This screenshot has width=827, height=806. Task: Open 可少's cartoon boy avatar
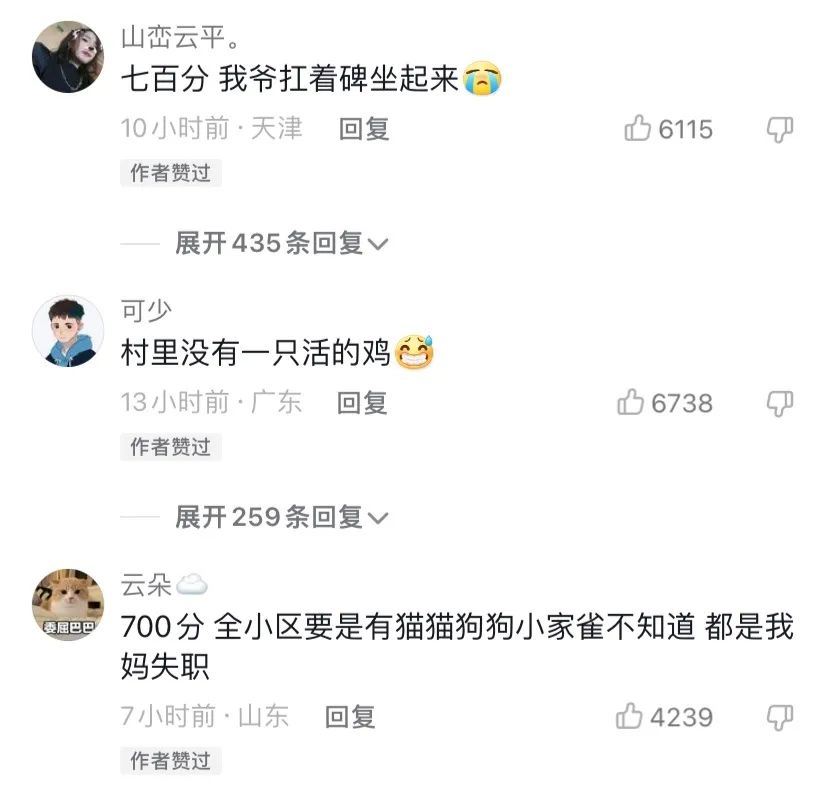pos(68,331)
